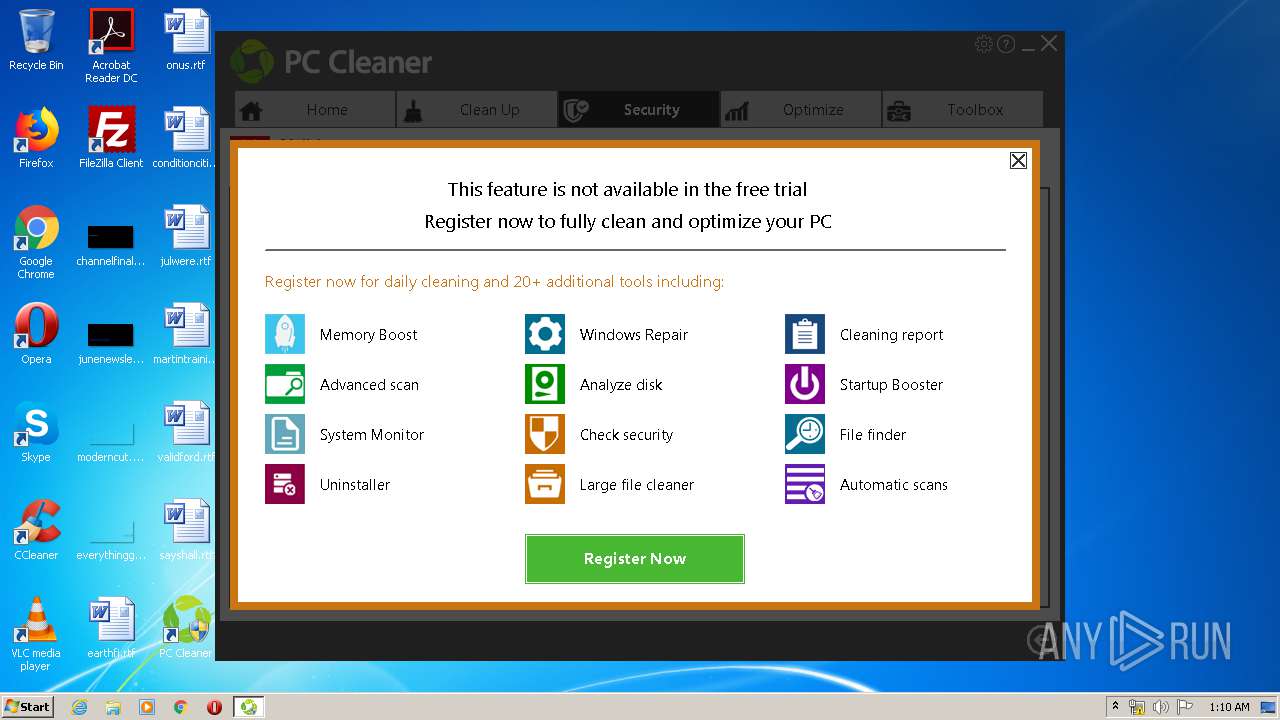Click the Memory Boost label
The image size is (1280, 720).
click(x=369, y=335)
